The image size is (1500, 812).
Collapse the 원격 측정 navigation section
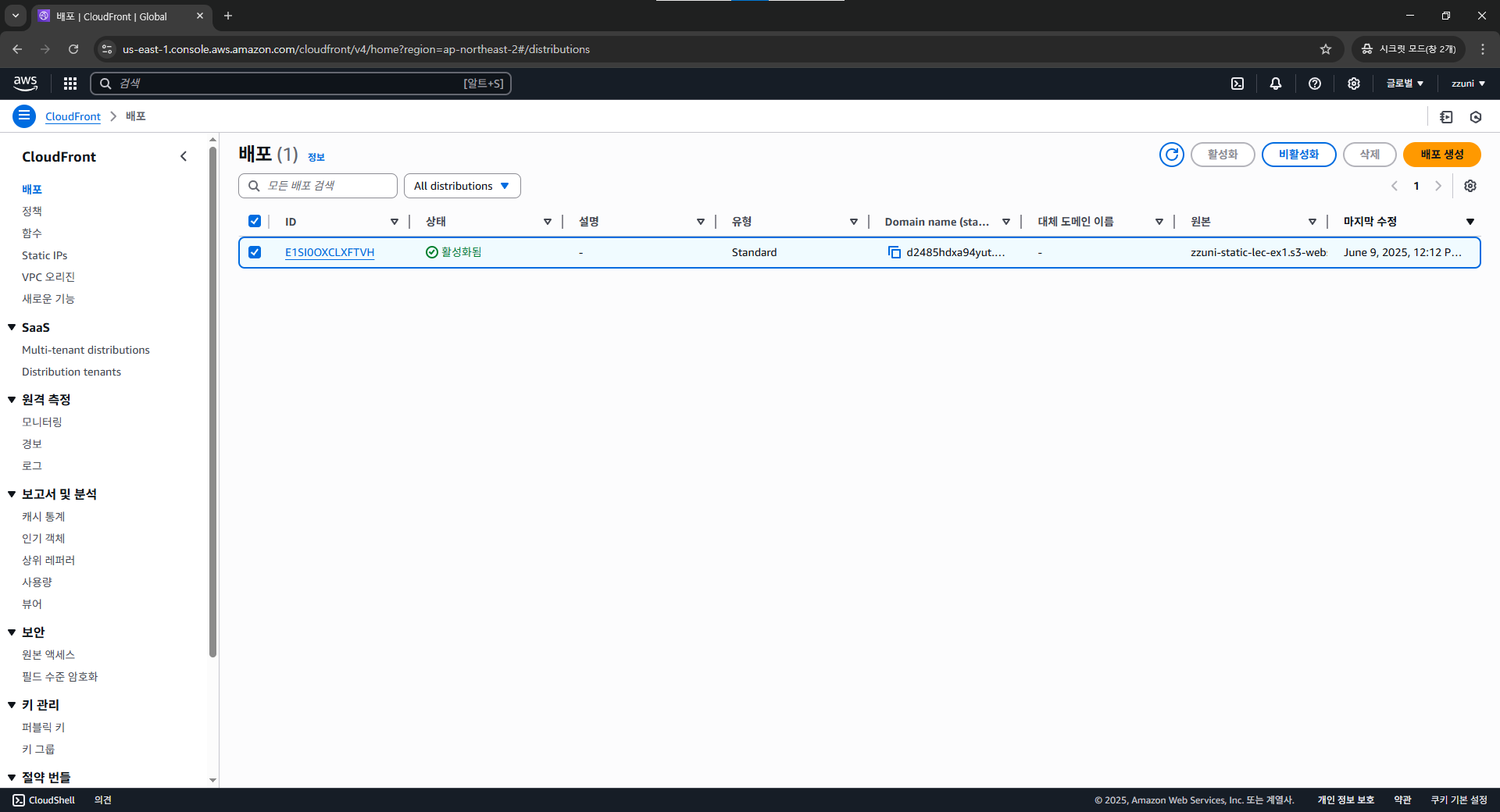coord(12,400)
